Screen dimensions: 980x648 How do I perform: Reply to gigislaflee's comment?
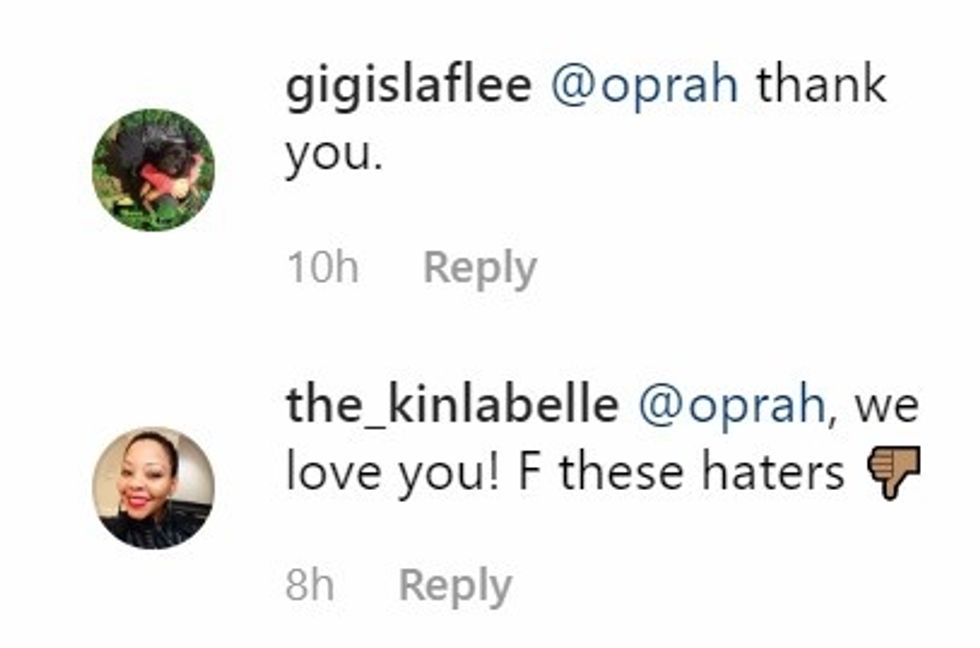480,268
